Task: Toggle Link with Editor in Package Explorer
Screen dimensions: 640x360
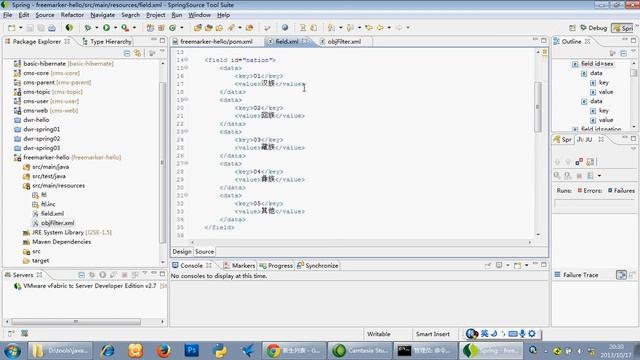Action: coord(138,53)
